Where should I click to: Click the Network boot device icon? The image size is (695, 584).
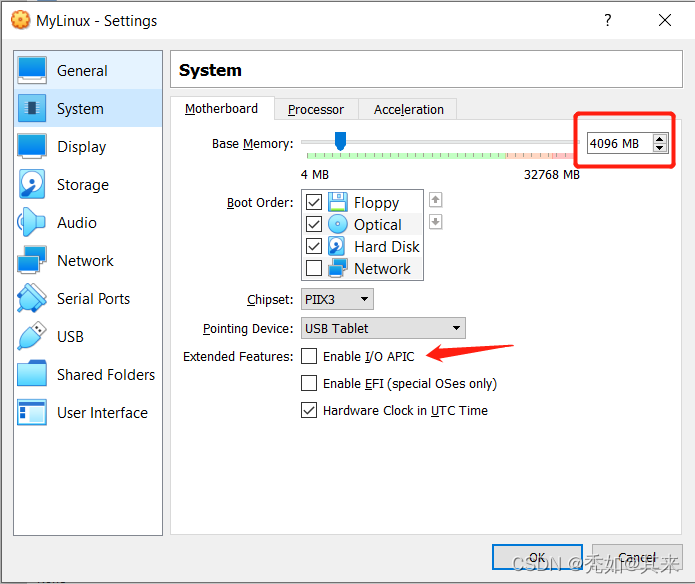coord(338,268)
